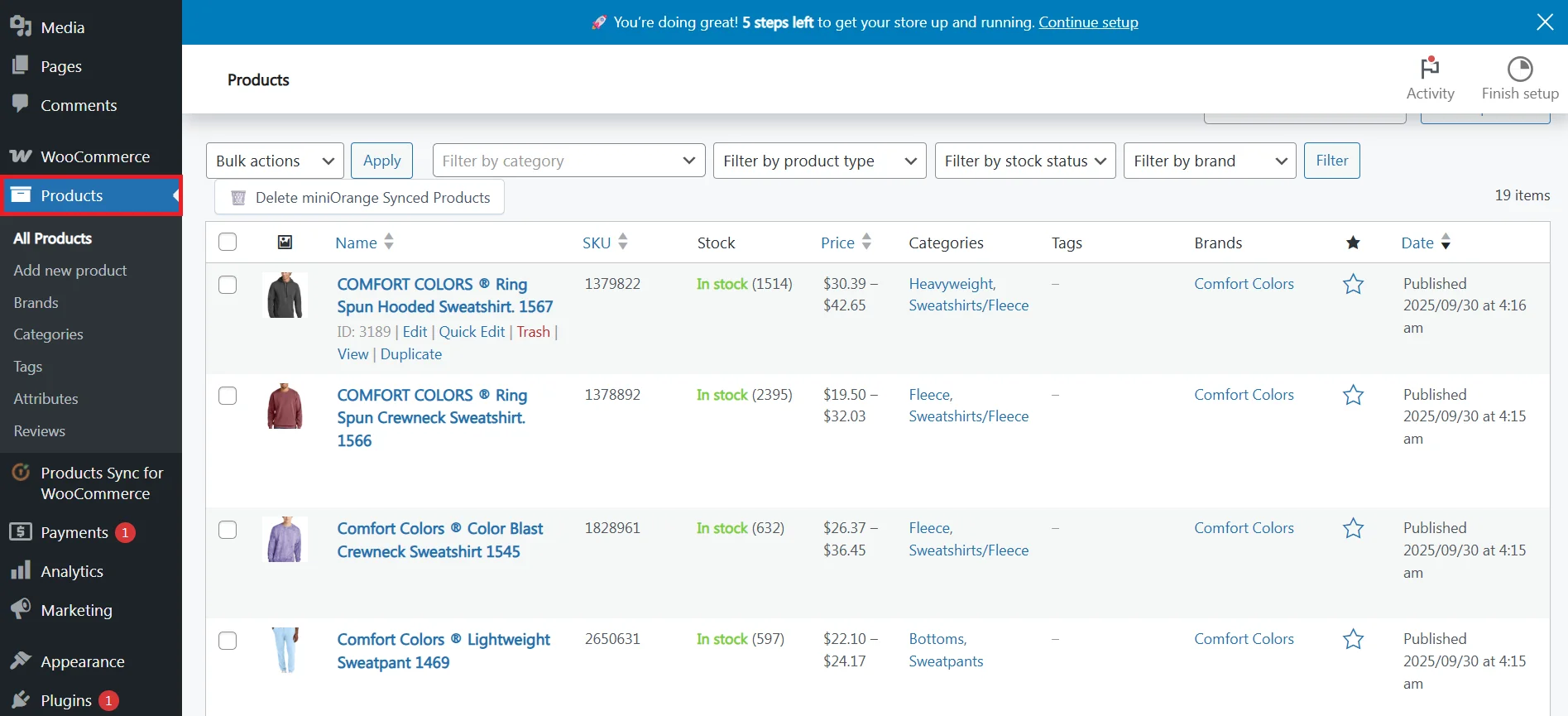Sort by SKU using the sort arrows

pos(623,242)
